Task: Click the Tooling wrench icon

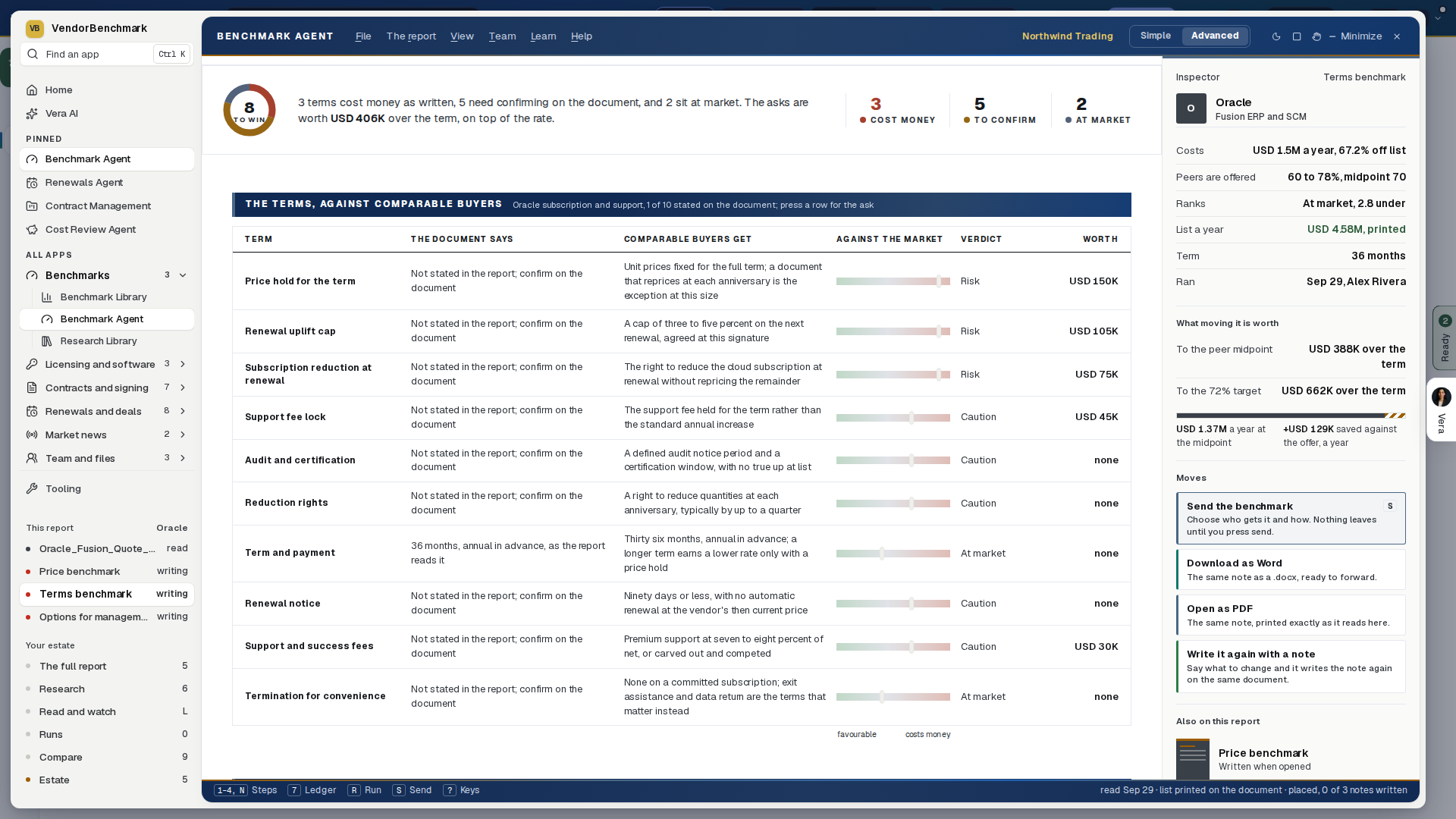Action: [x=32, y=489]
